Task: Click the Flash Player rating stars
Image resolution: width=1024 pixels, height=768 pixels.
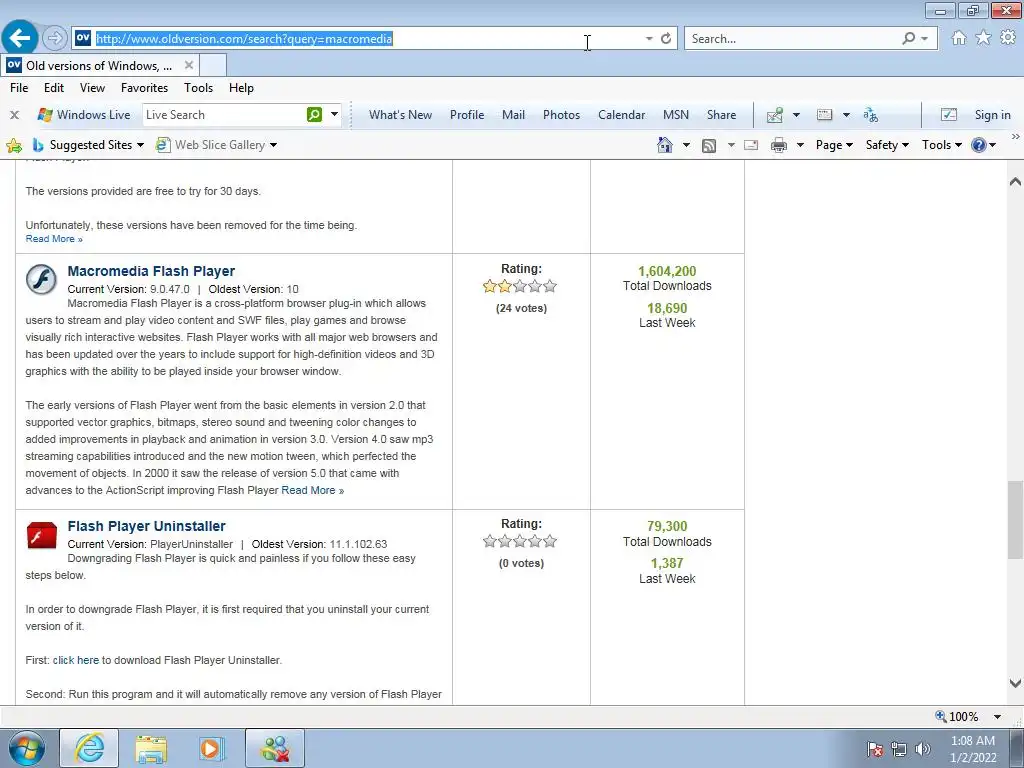Action: pos(520,286)
